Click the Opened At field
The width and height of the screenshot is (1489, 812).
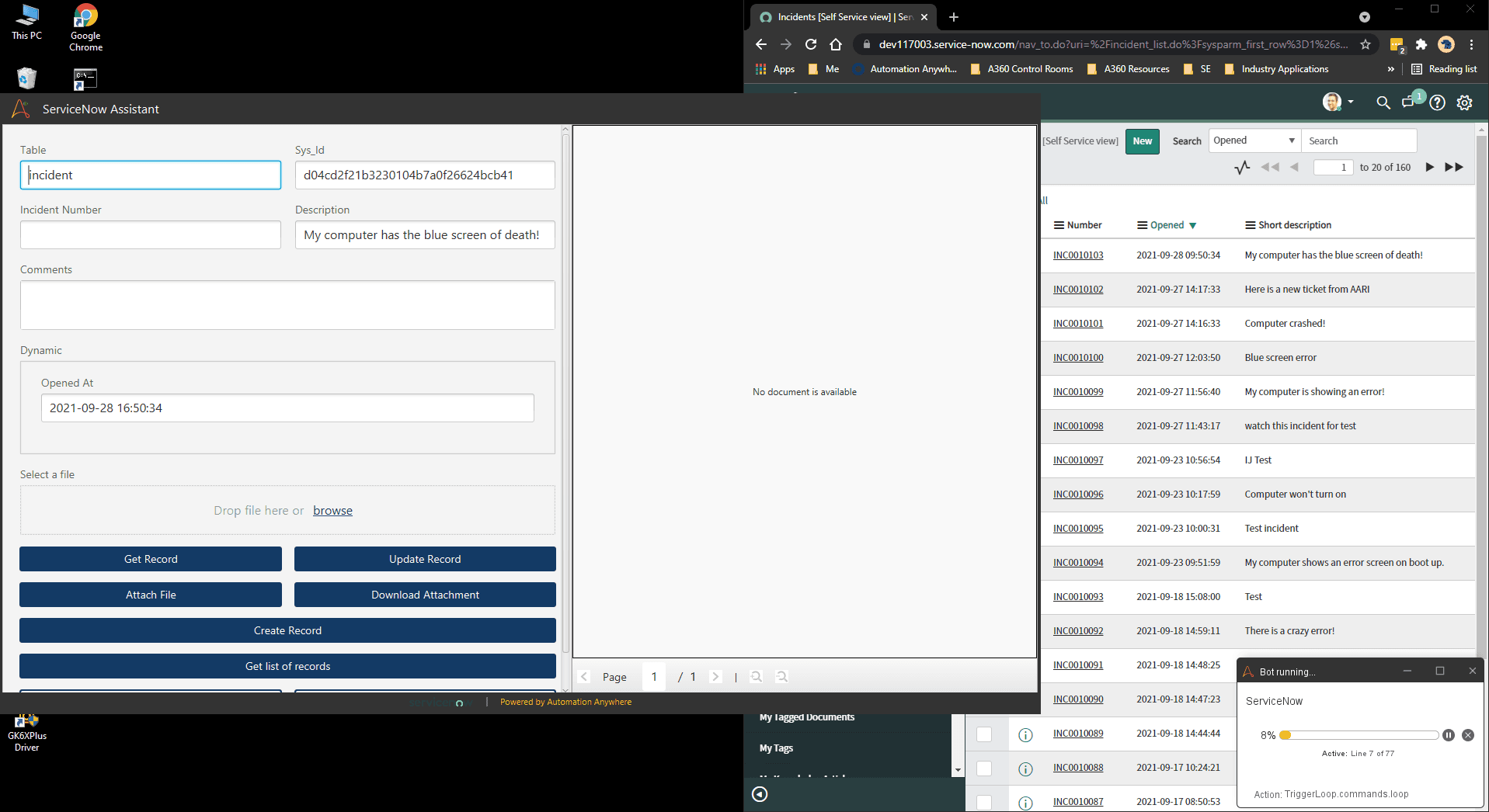coord(287,408)
